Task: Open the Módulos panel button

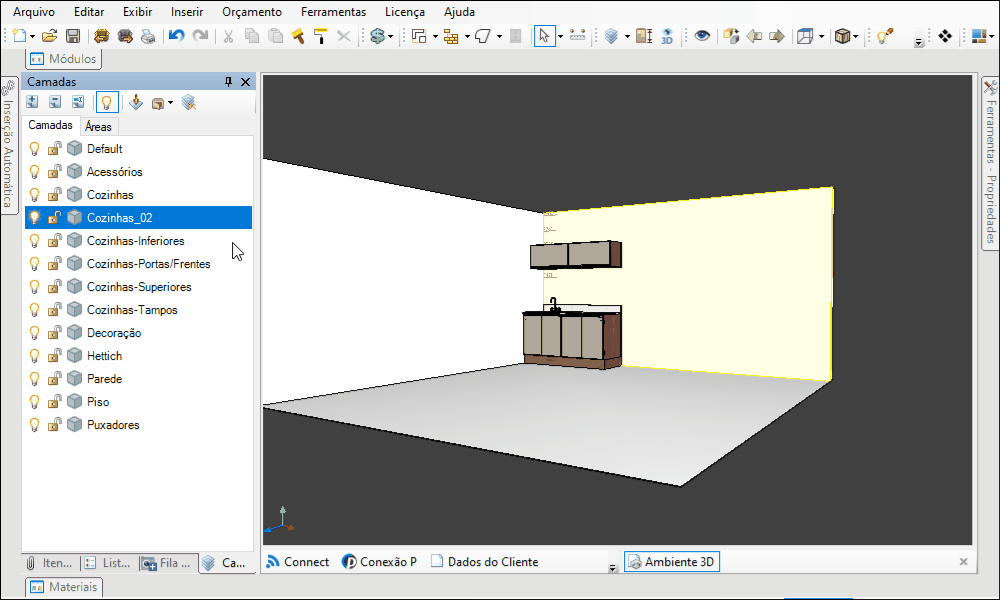Action: click(x=64, y=59)
